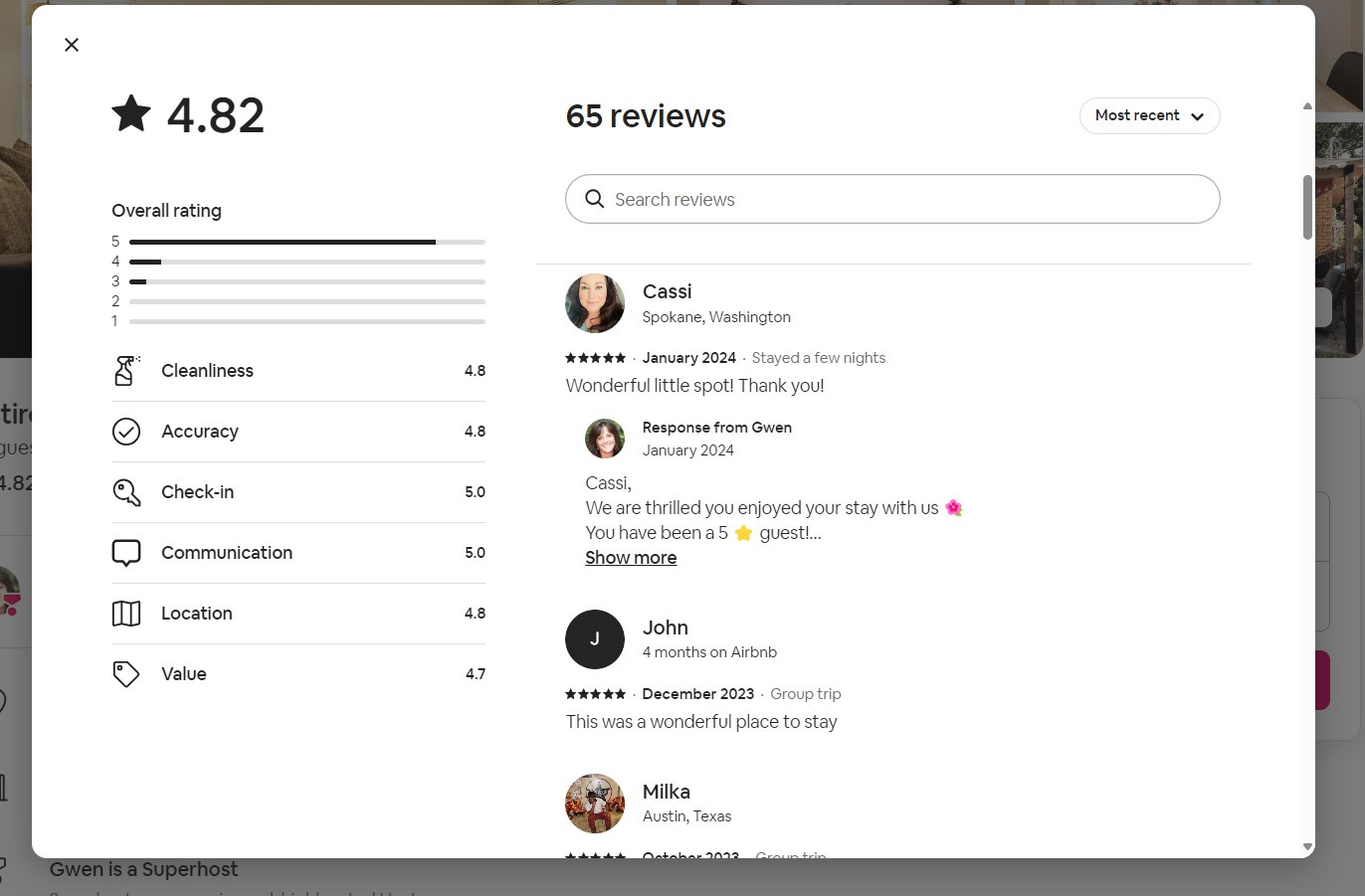Click the five stars on John's review

tap(596, 694)
